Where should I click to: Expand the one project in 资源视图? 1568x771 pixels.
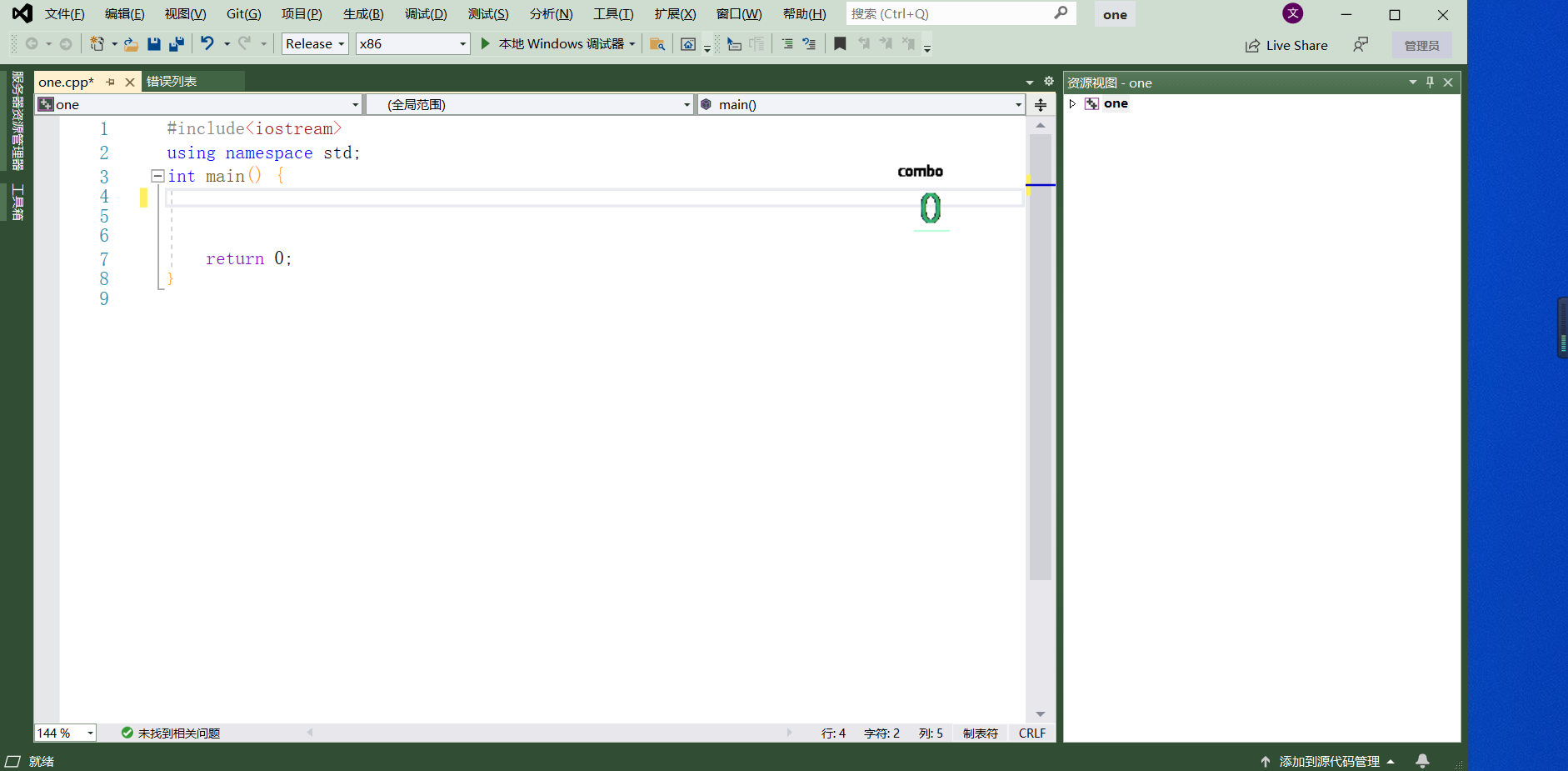click(x=1073, y=103)
